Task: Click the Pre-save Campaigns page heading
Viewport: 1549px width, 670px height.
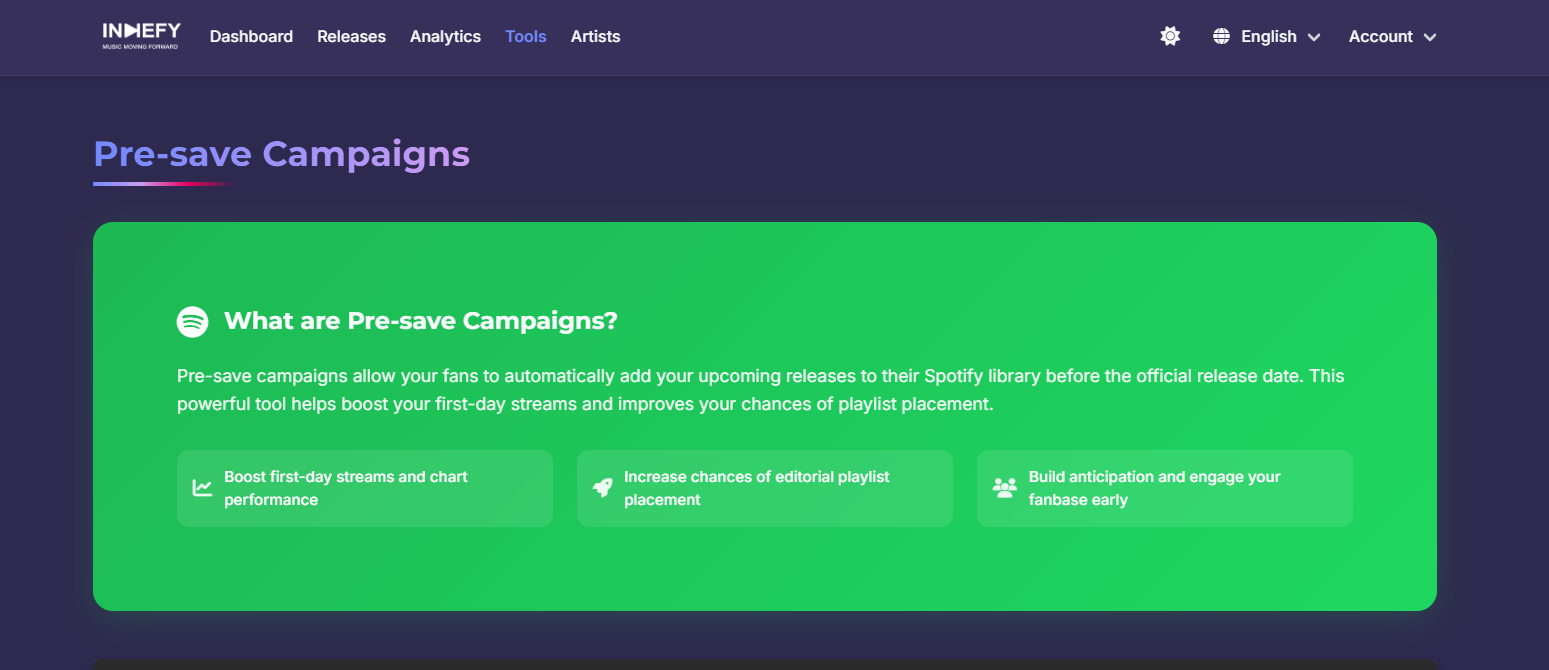Action: click(281, 154)
